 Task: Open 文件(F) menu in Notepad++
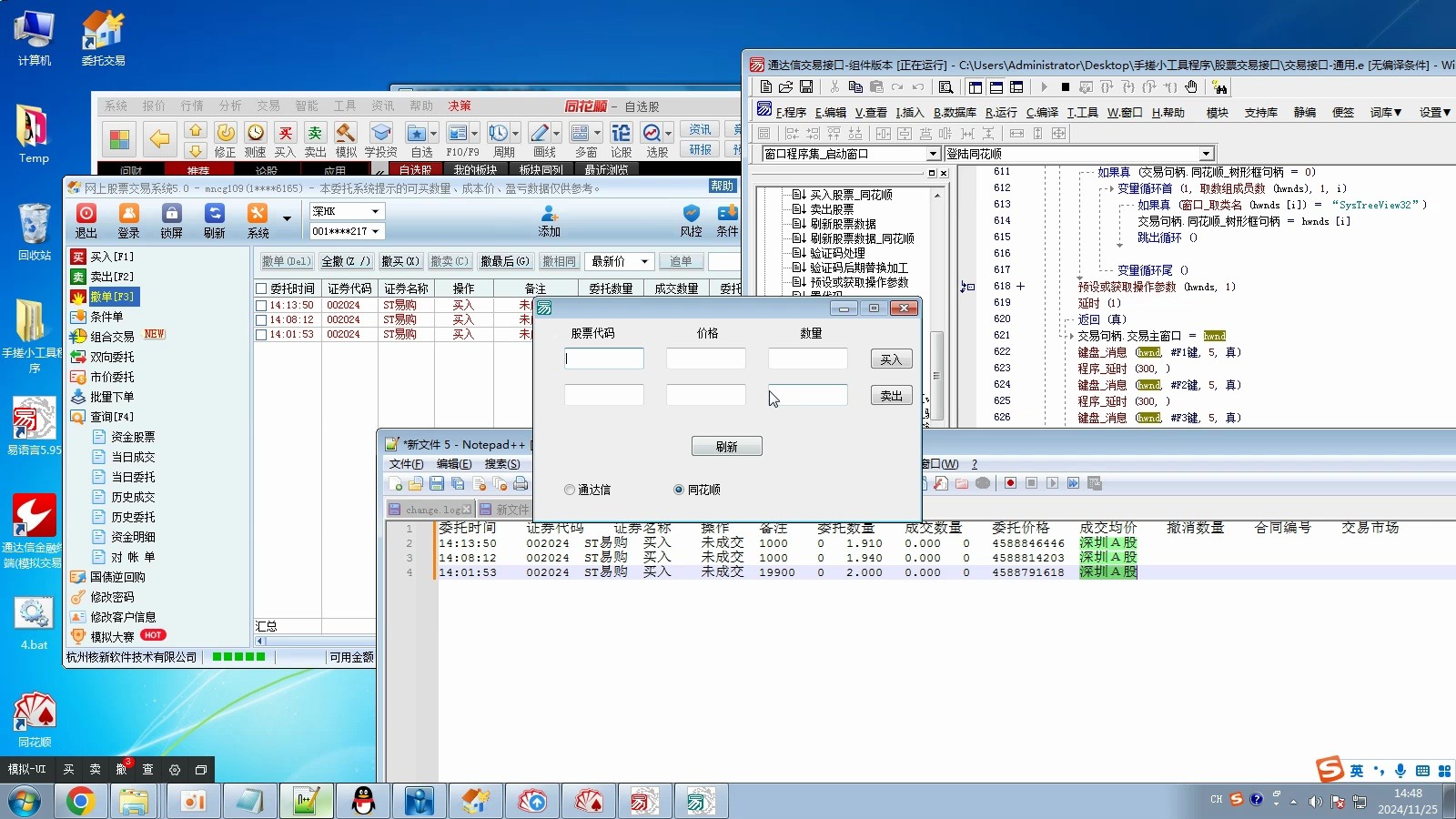406,464
